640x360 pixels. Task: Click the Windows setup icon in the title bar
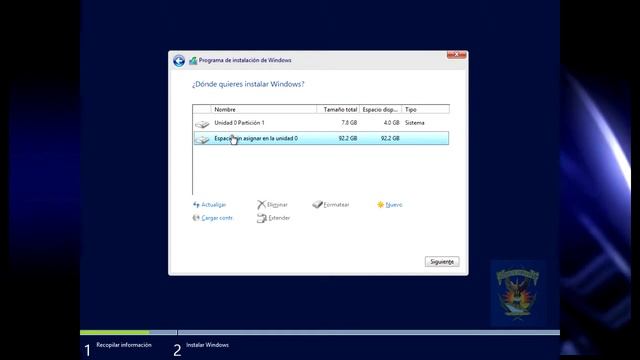pyautogui.click(x=193, y=60)
